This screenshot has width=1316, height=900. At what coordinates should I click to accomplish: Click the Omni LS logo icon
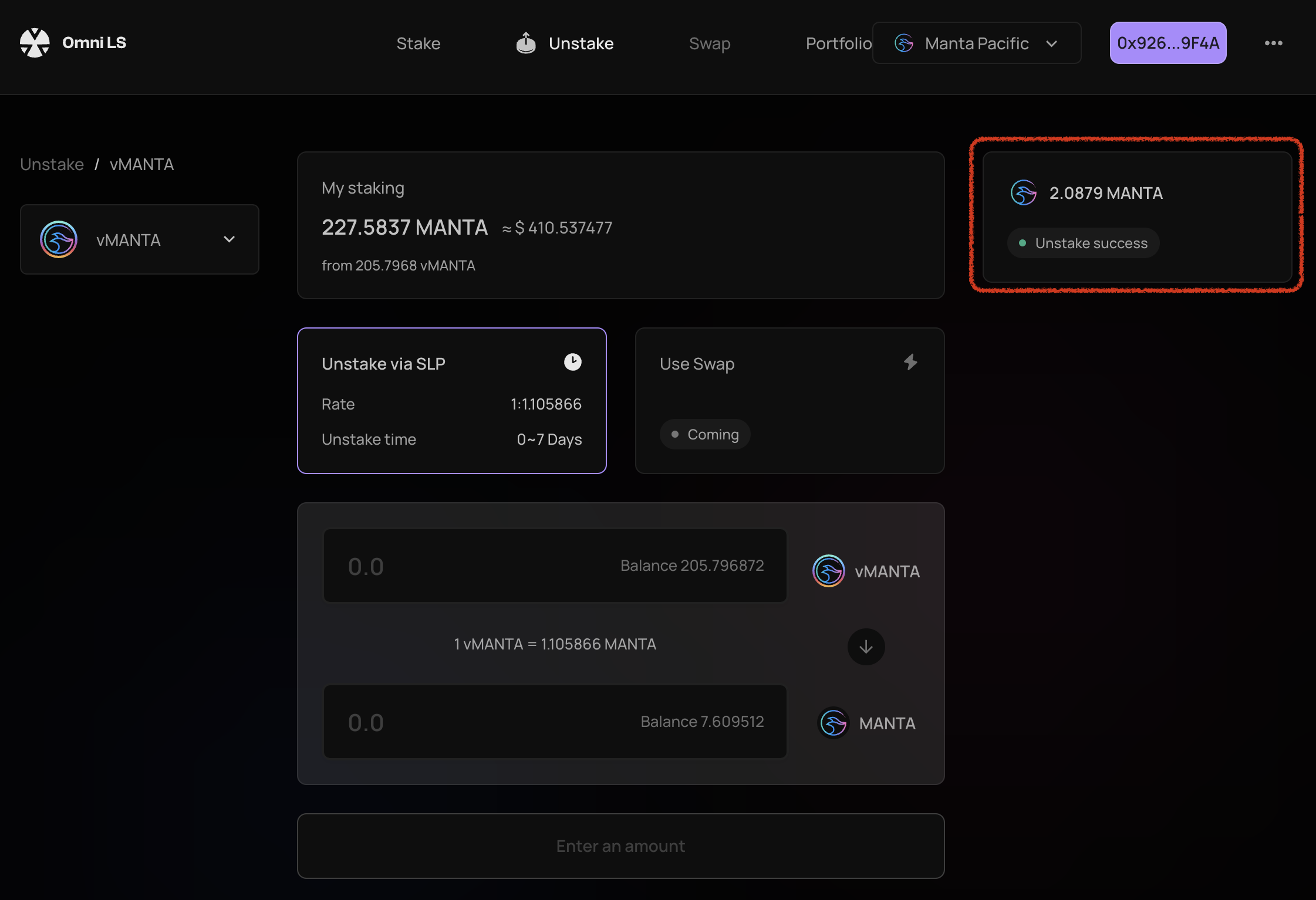pos(35,43)
